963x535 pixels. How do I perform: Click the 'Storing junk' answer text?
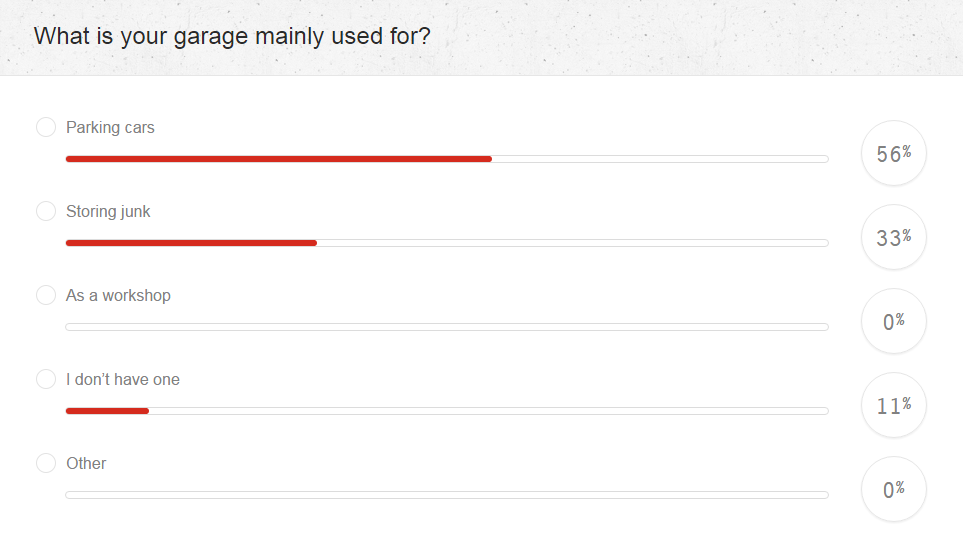108,211
